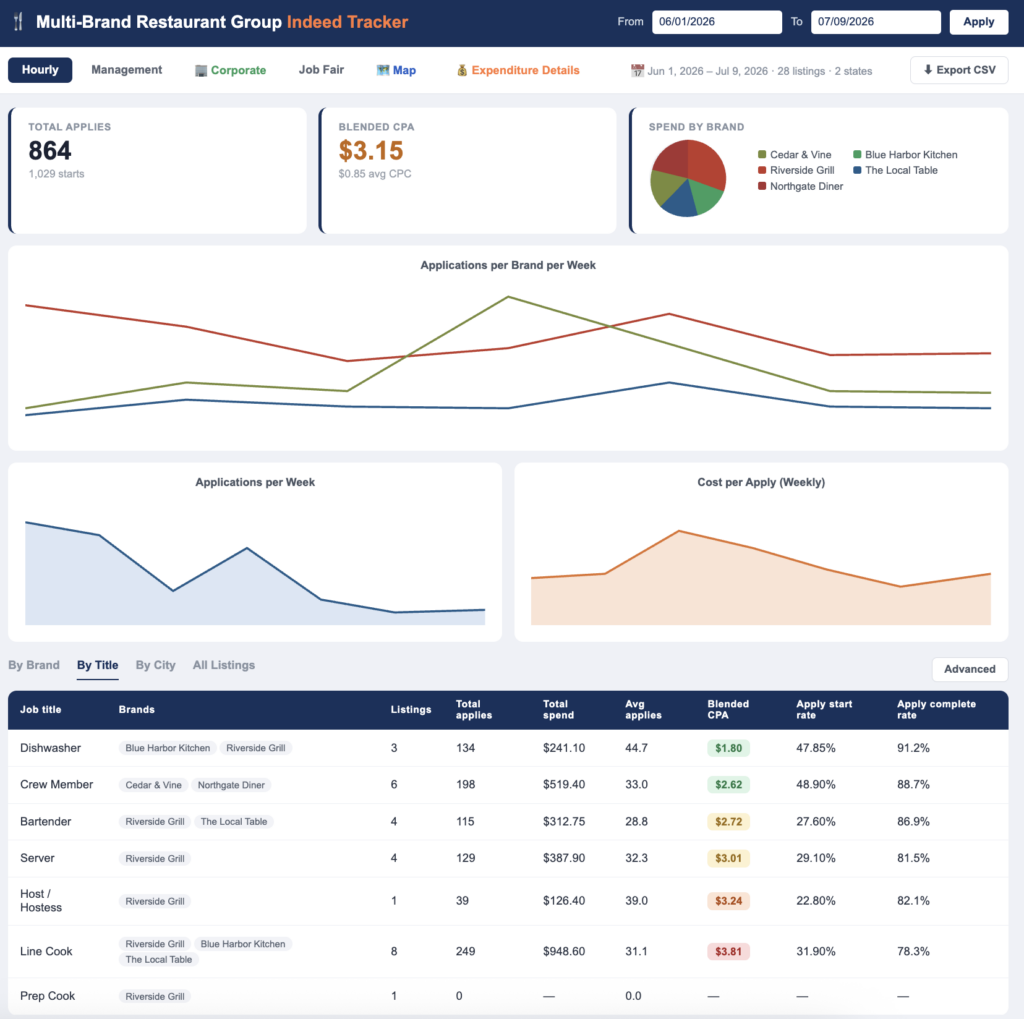
Task: Click the download arrow on Export CSV
Action: (x=927, y=69)
